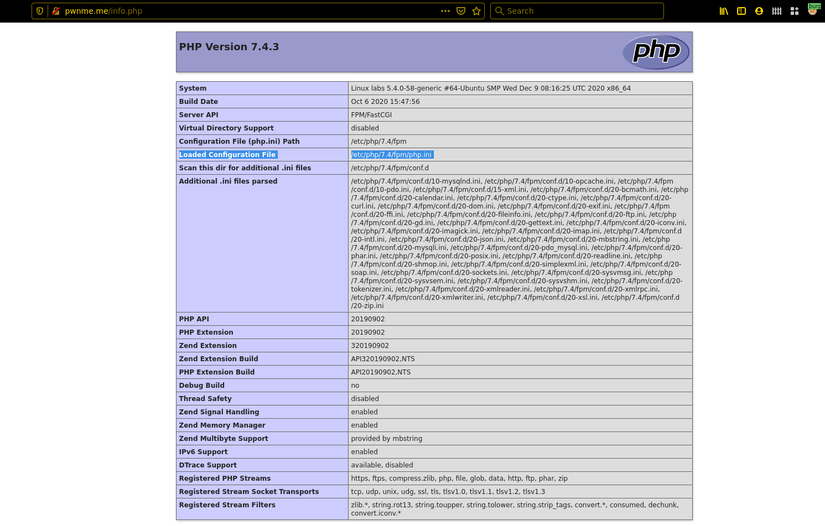Click the Debug Build label
The image size is (825, 526).
pos(202,386)
